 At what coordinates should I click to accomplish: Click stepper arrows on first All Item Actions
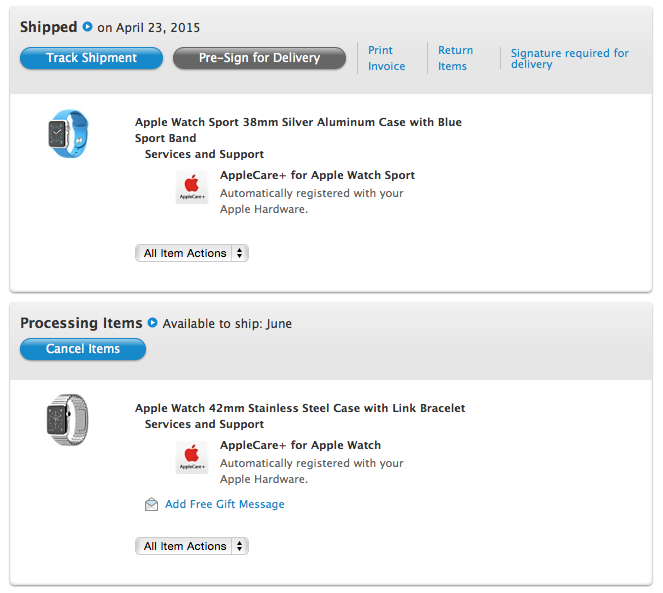pos(240,253)
